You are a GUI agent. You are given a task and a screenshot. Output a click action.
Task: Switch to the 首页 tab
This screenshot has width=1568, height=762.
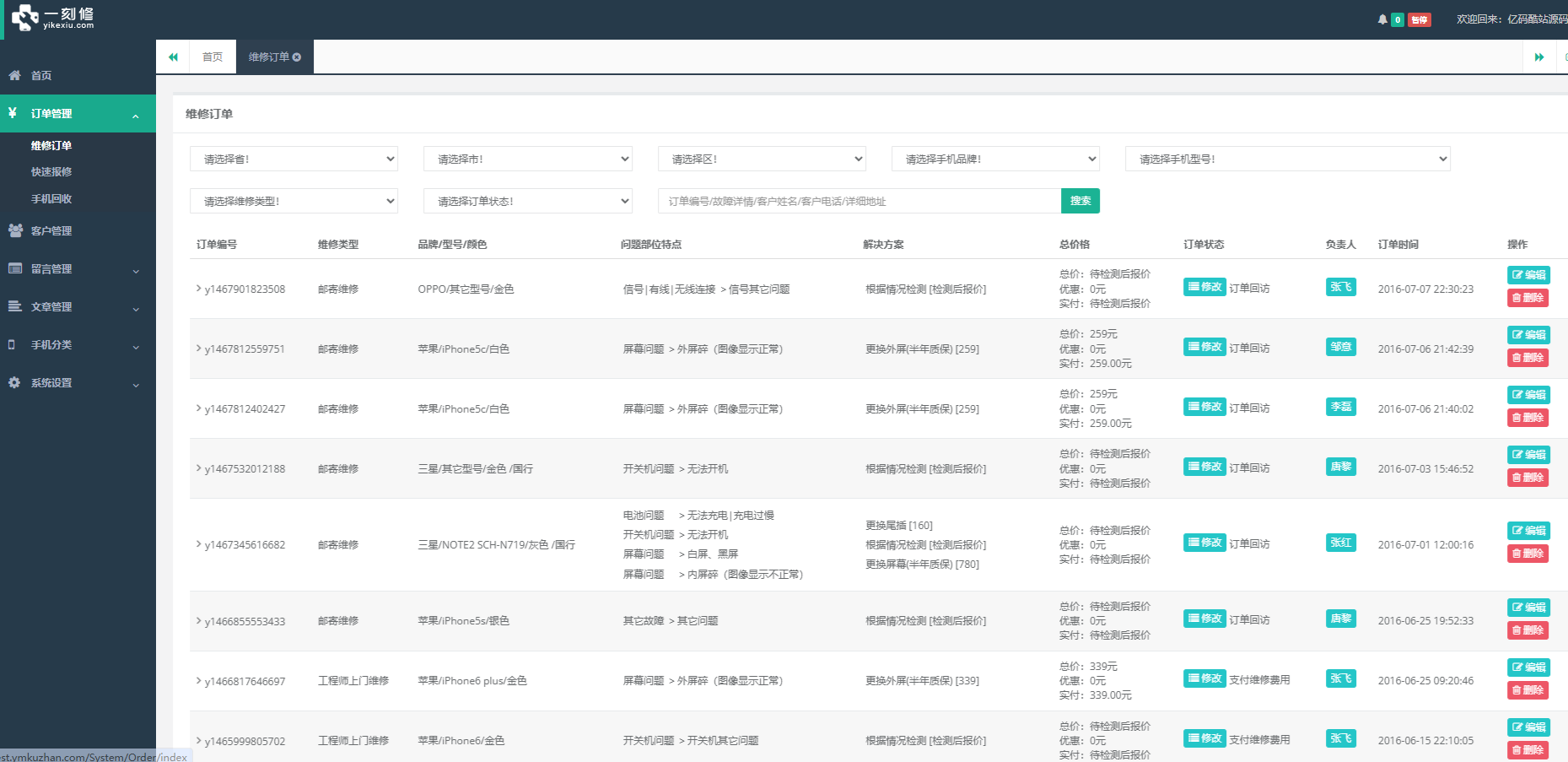(x=212, y=56)
